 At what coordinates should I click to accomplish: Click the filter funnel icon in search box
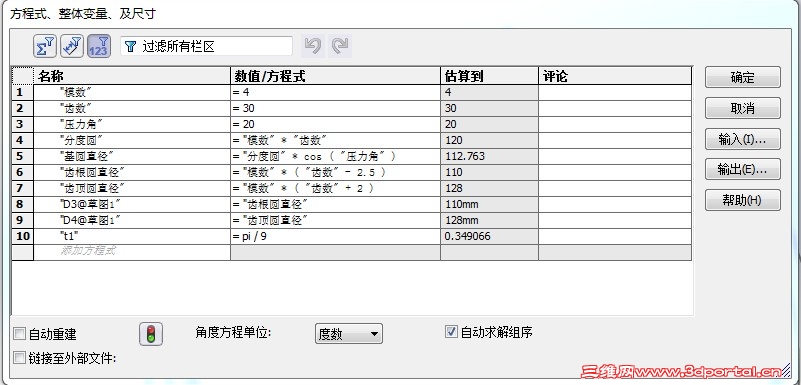coord(131,47)
